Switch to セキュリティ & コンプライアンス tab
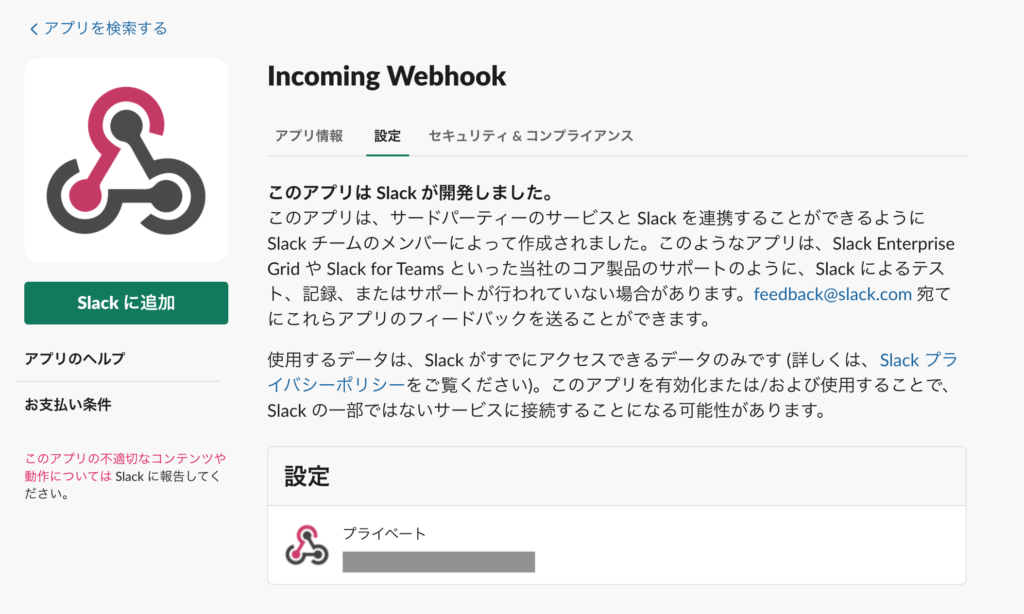The image size is (1024, 614). tap(530, 136)
